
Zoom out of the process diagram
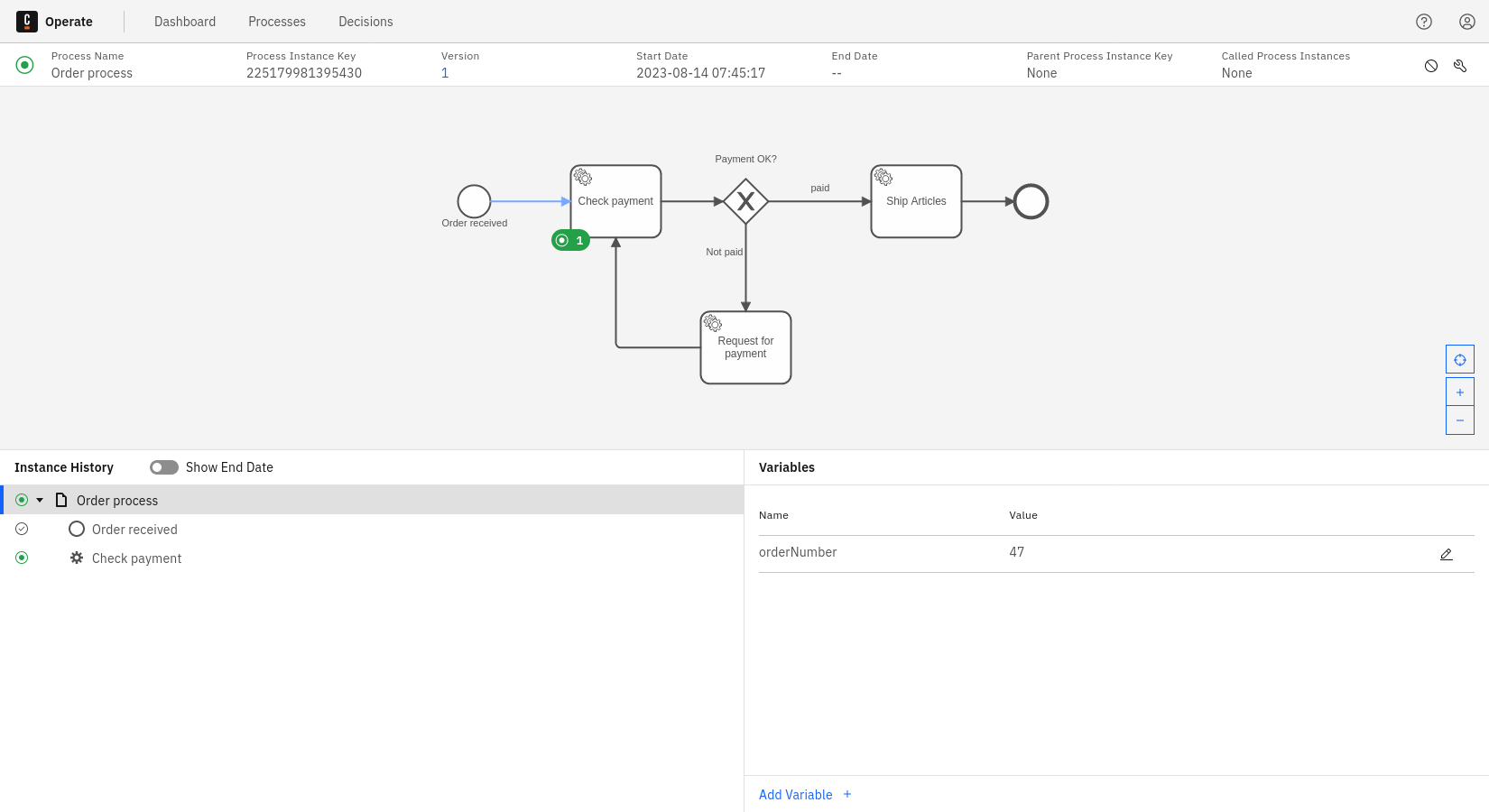1459,420
